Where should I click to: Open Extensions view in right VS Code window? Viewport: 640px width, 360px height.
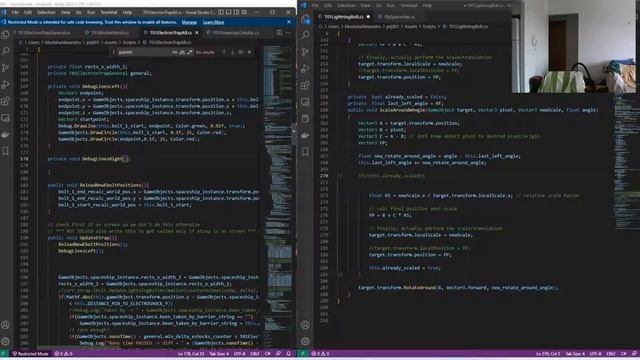click(305, 85)
